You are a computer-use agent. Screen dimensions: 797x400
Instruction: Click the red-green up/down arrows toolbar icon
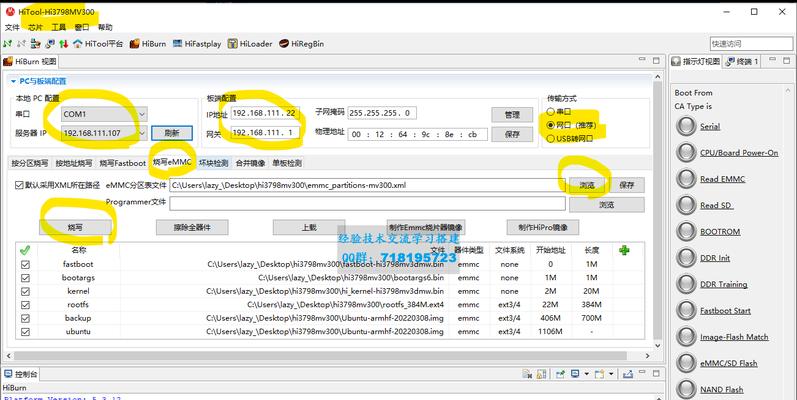[64, 44]
